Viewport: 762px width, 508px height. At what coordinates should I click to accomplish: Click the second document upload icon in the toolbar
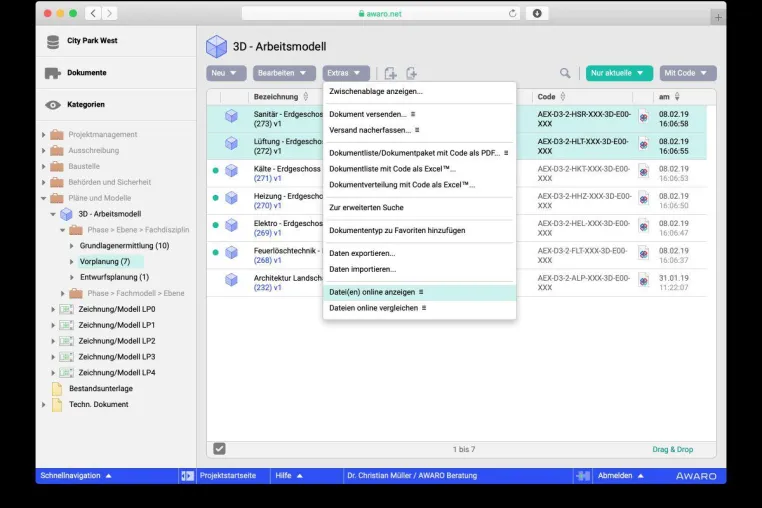pos(411,73)
